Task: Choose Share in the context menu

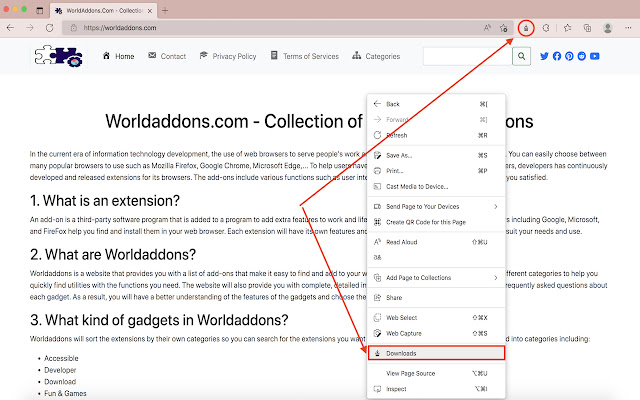Action: coord(436,298)
